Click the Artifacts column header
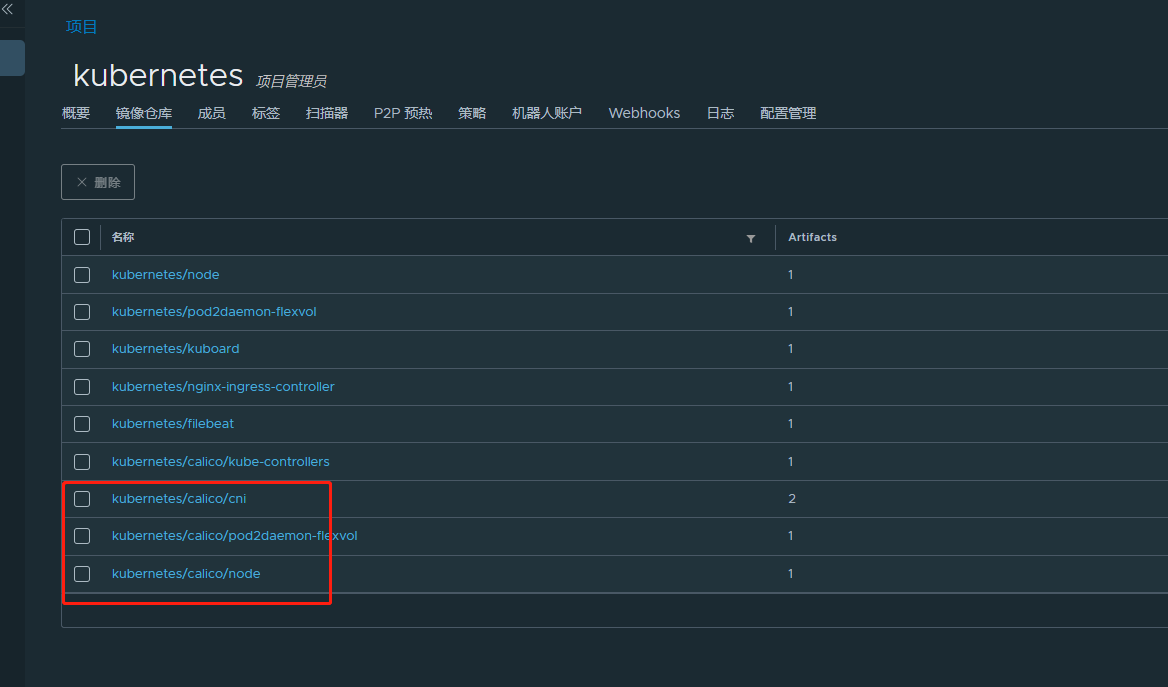 coord(813,237)
